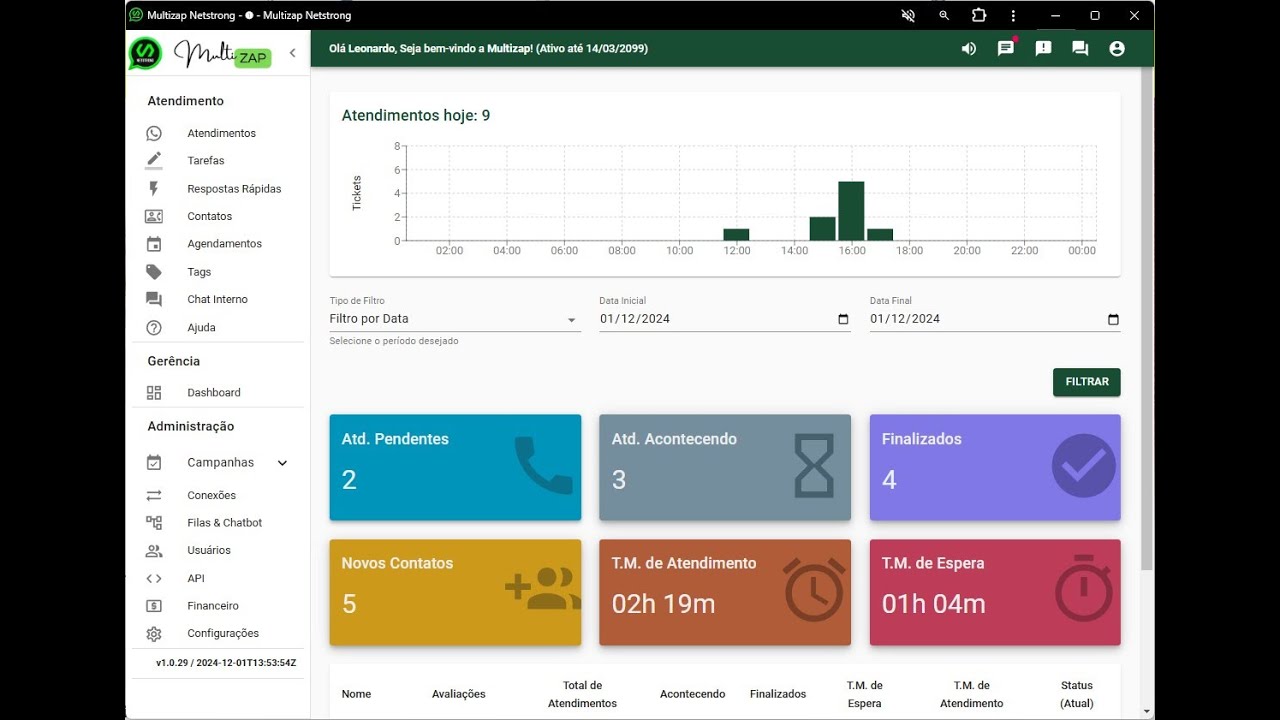Image resolution: width=1280 pixels, height=720 pixels.
Task: Open Atendimentos via its WhatsApp icon
Action: 153,133
